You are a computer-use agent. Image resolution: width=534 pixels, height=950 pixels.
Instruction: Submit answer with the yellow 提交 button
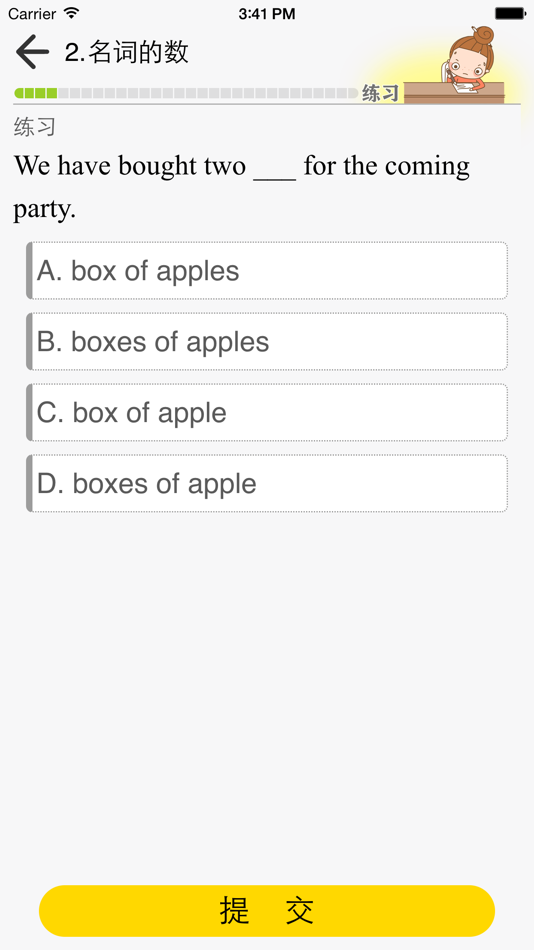coord(267,911)
